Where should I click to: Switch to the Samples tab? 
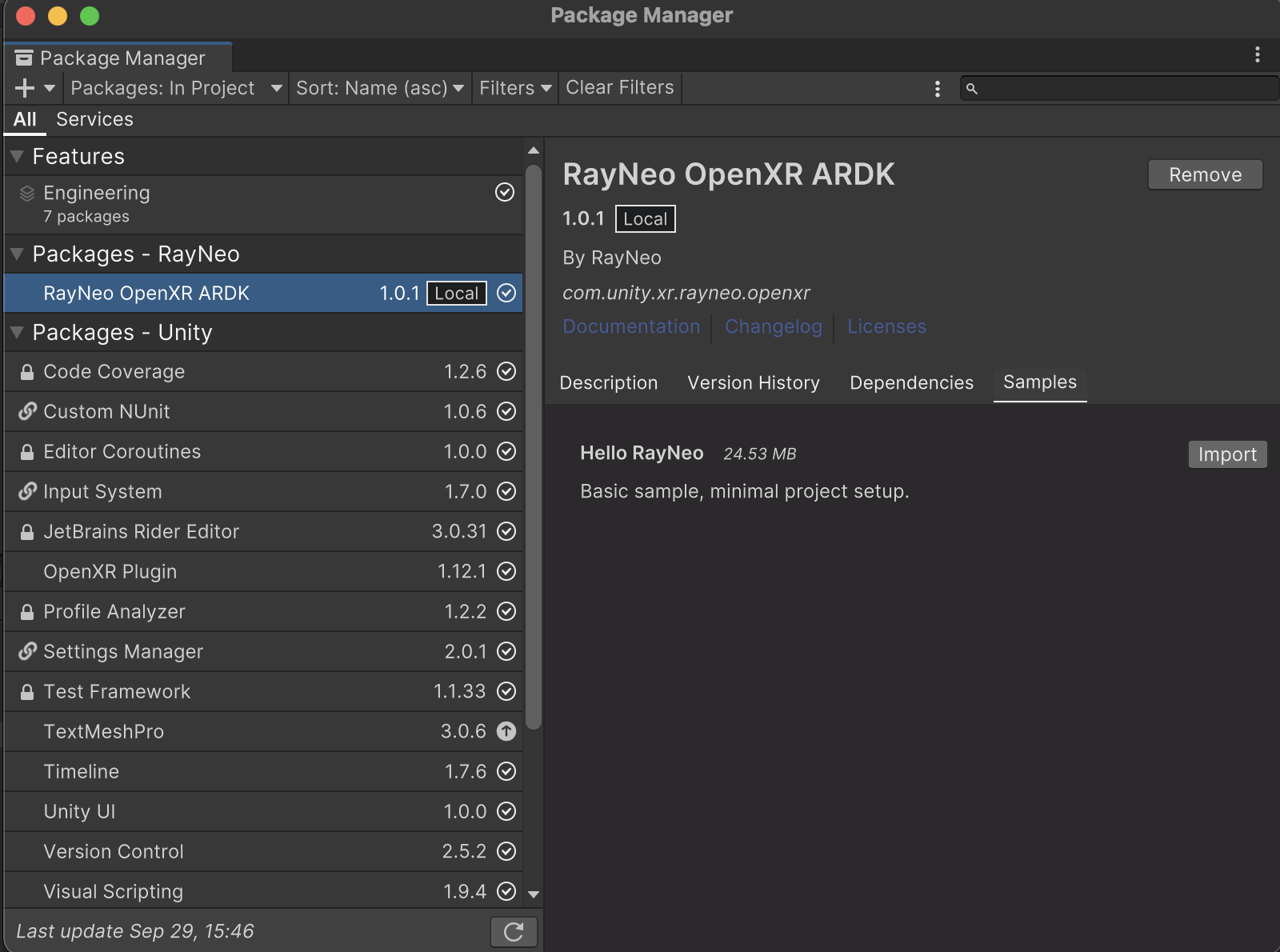(1040, 382)
